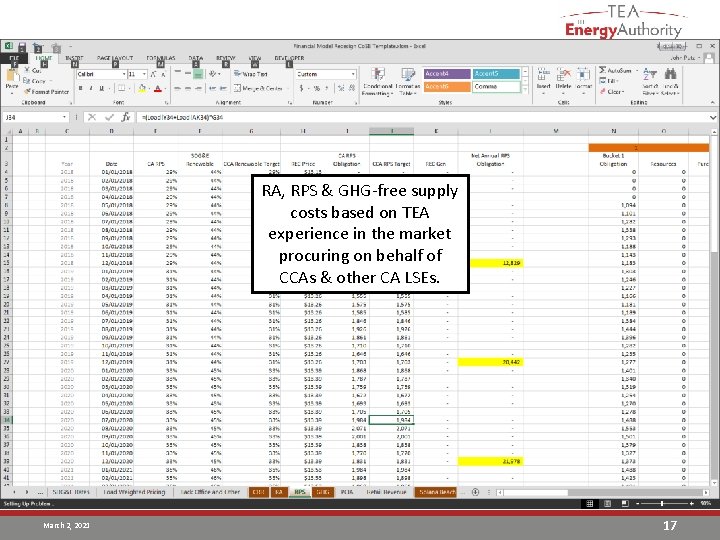Apply red font color letter A

point(158,88)
